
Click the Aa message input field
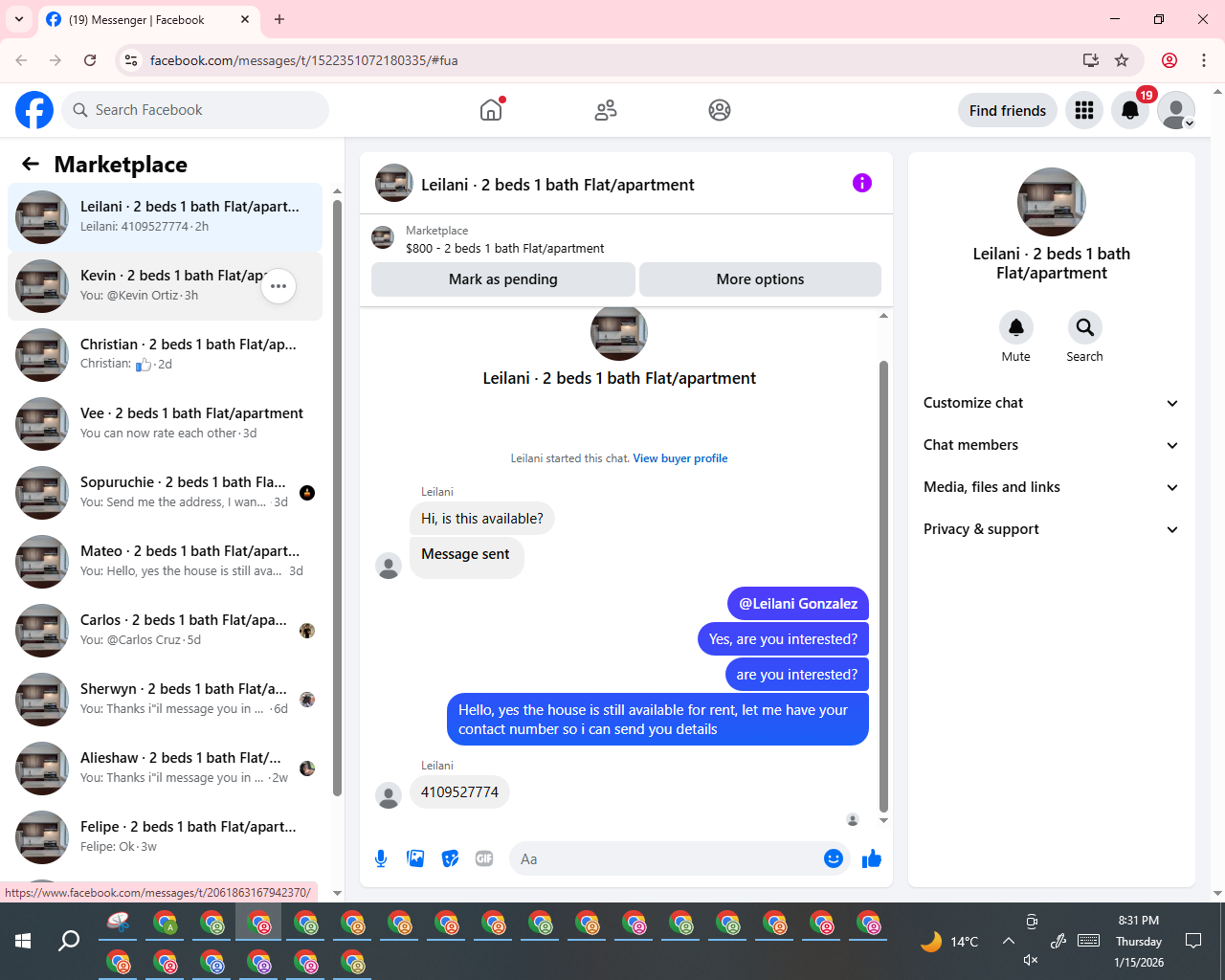[665, 858]
